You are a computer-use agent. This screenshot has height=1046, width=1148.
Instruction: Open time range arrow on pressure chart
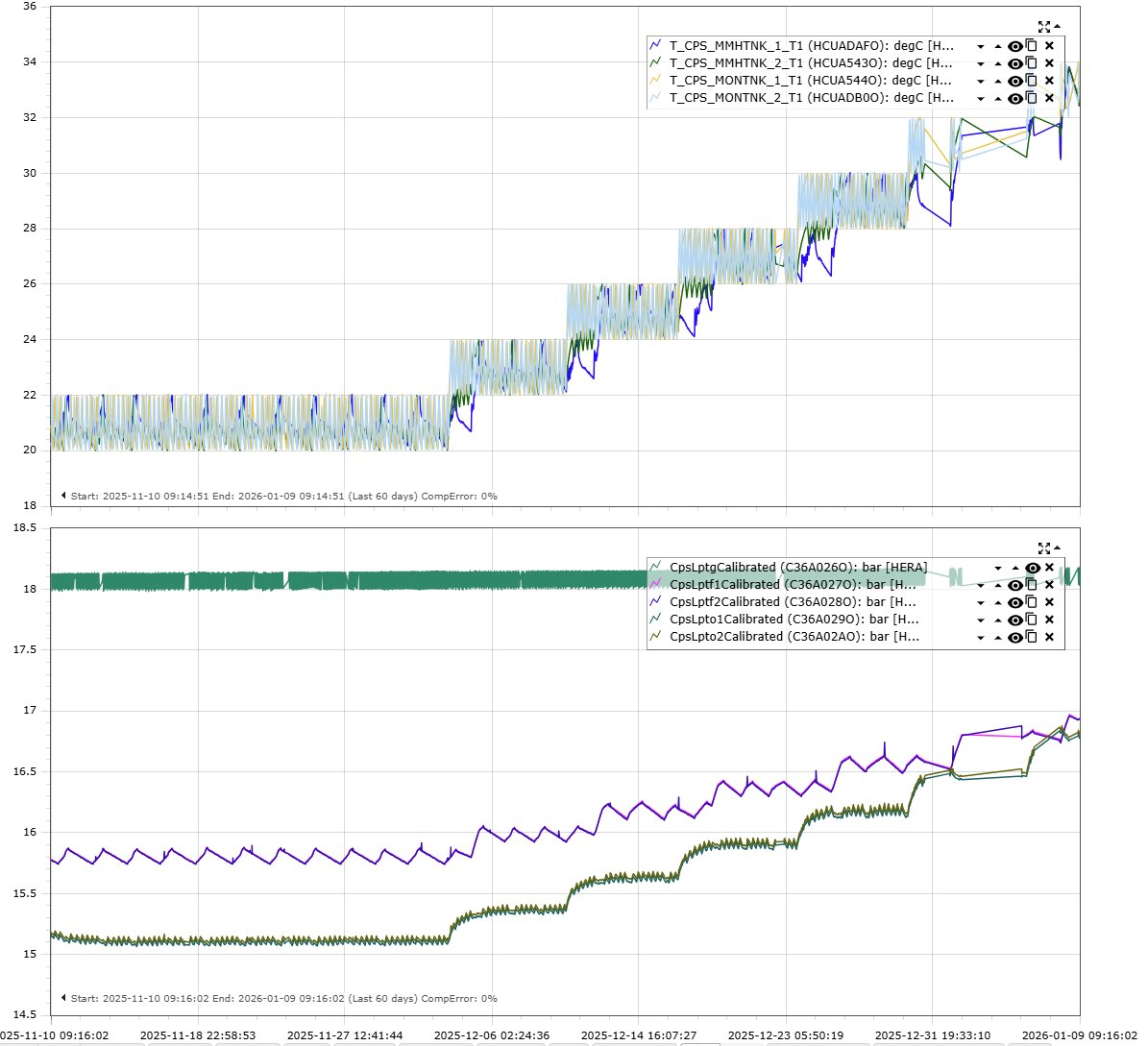(x=63, y=998)
